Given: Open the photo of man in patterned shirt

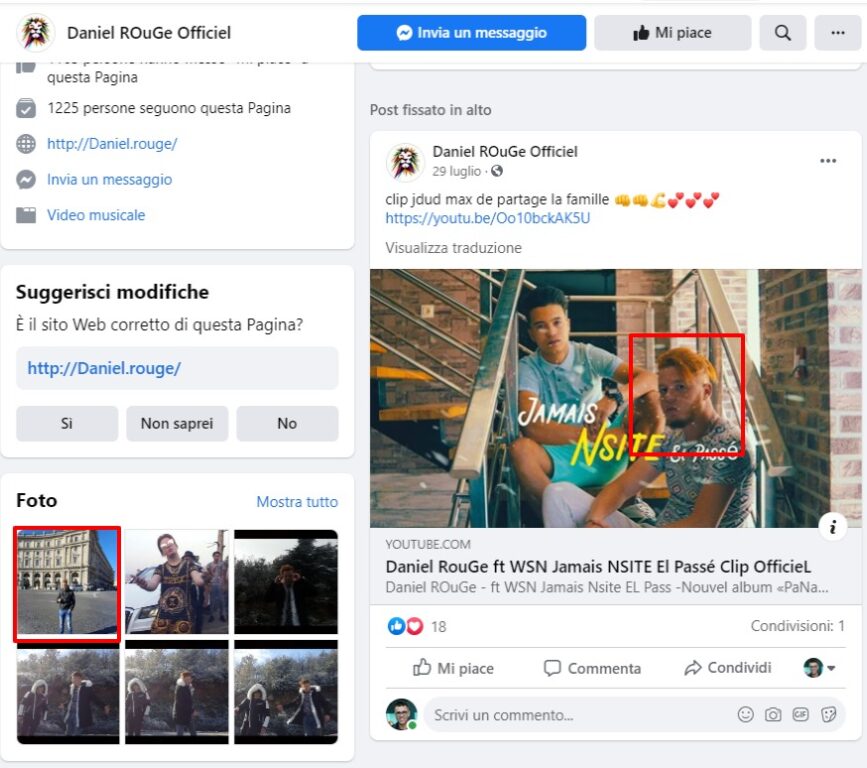Looking at the screenshot, I should pos(177,582).
